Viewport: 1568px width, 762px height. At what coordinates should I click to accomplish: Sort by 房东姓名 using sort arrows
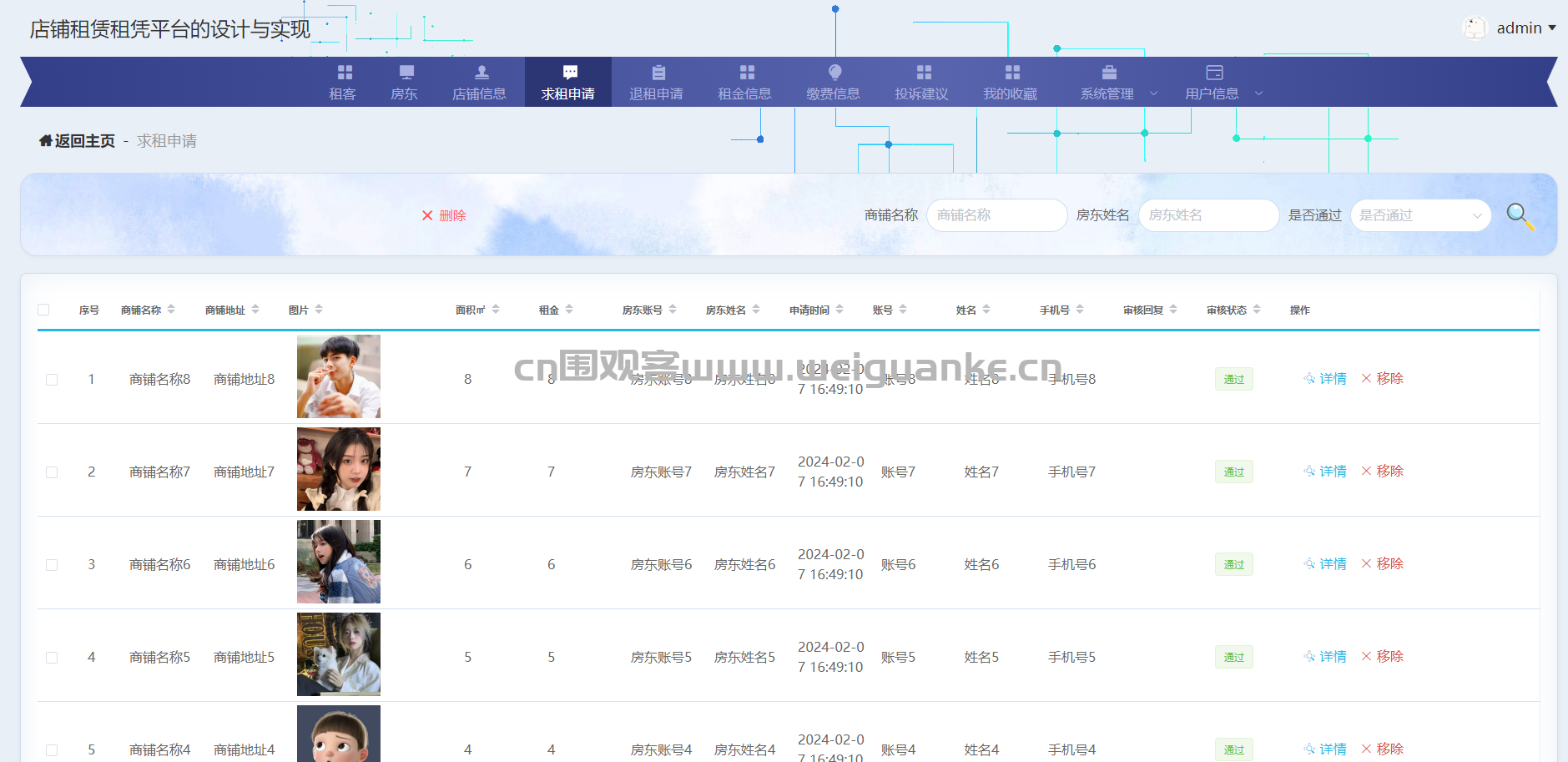coord(756,310)
